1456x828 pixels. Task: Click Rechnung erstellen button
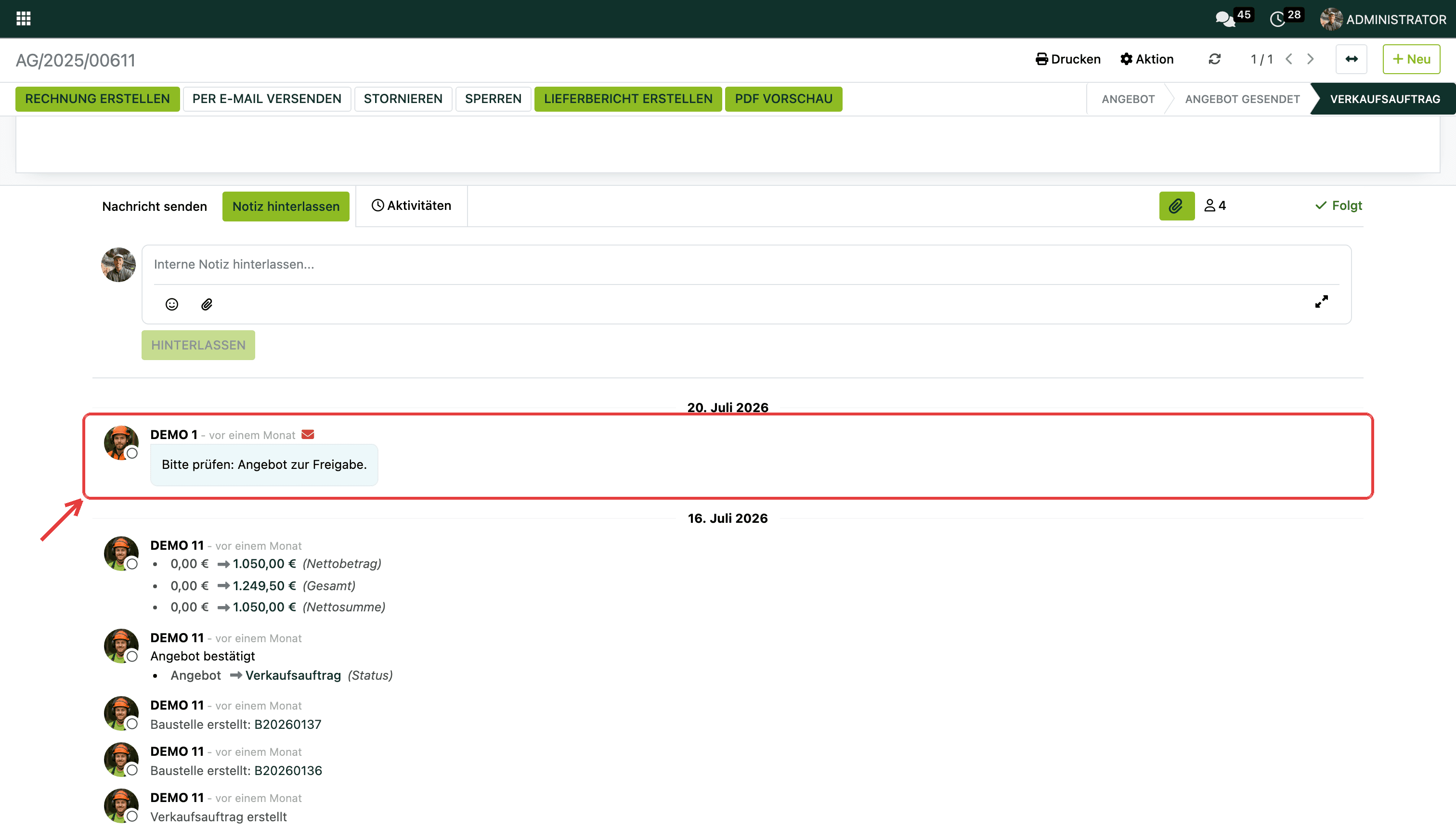[97, 99]
